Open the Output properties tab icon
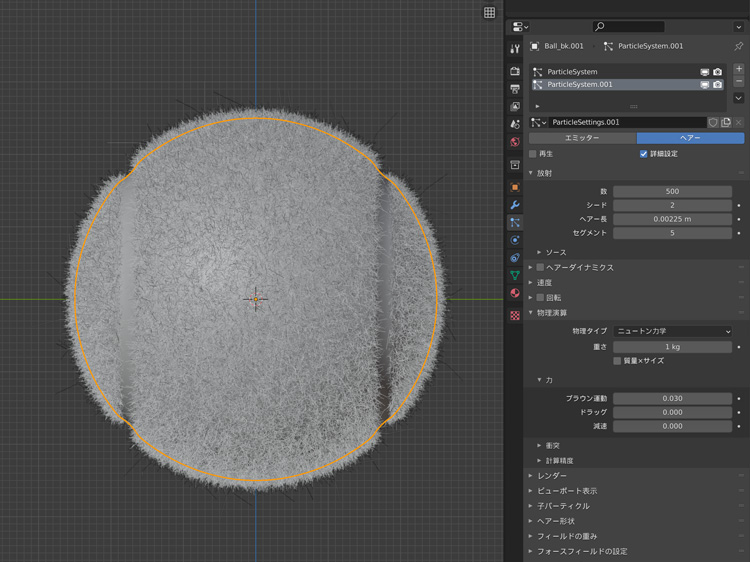Image resolution: width=750 pixels, height=562 pixels. 515,89
